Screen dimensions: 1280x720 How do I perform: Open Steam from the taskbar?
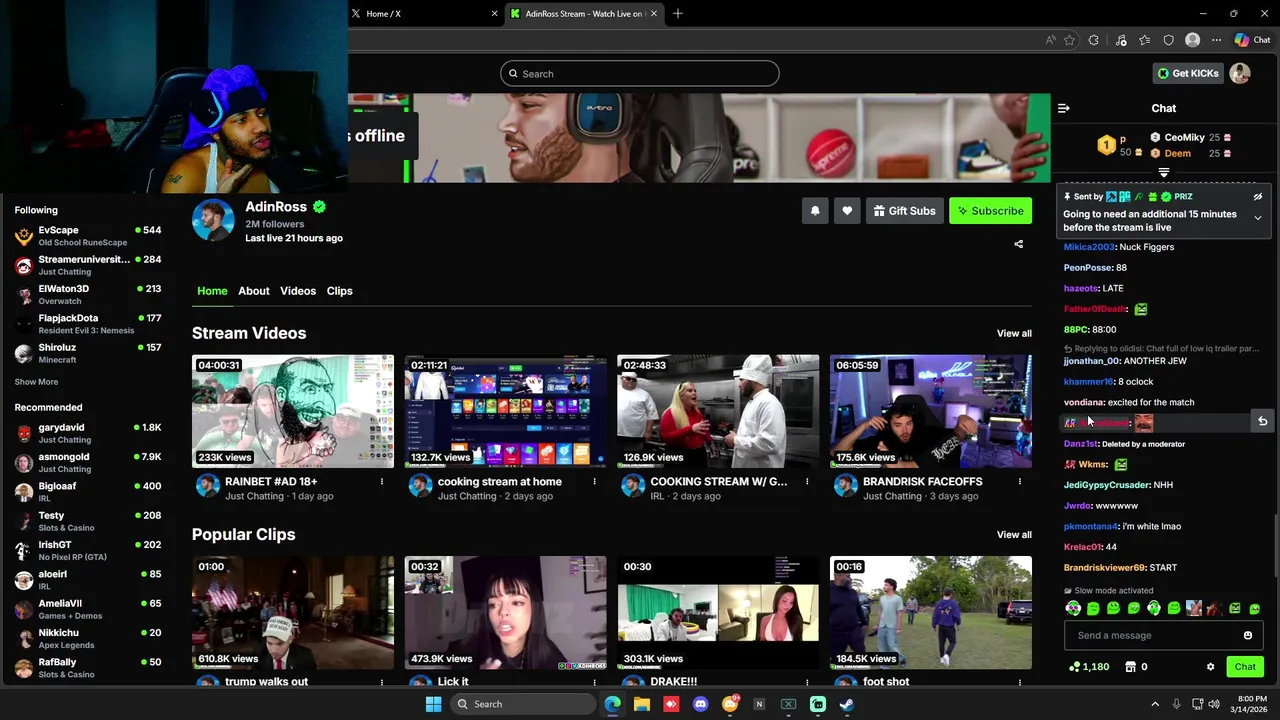[846, 704]
